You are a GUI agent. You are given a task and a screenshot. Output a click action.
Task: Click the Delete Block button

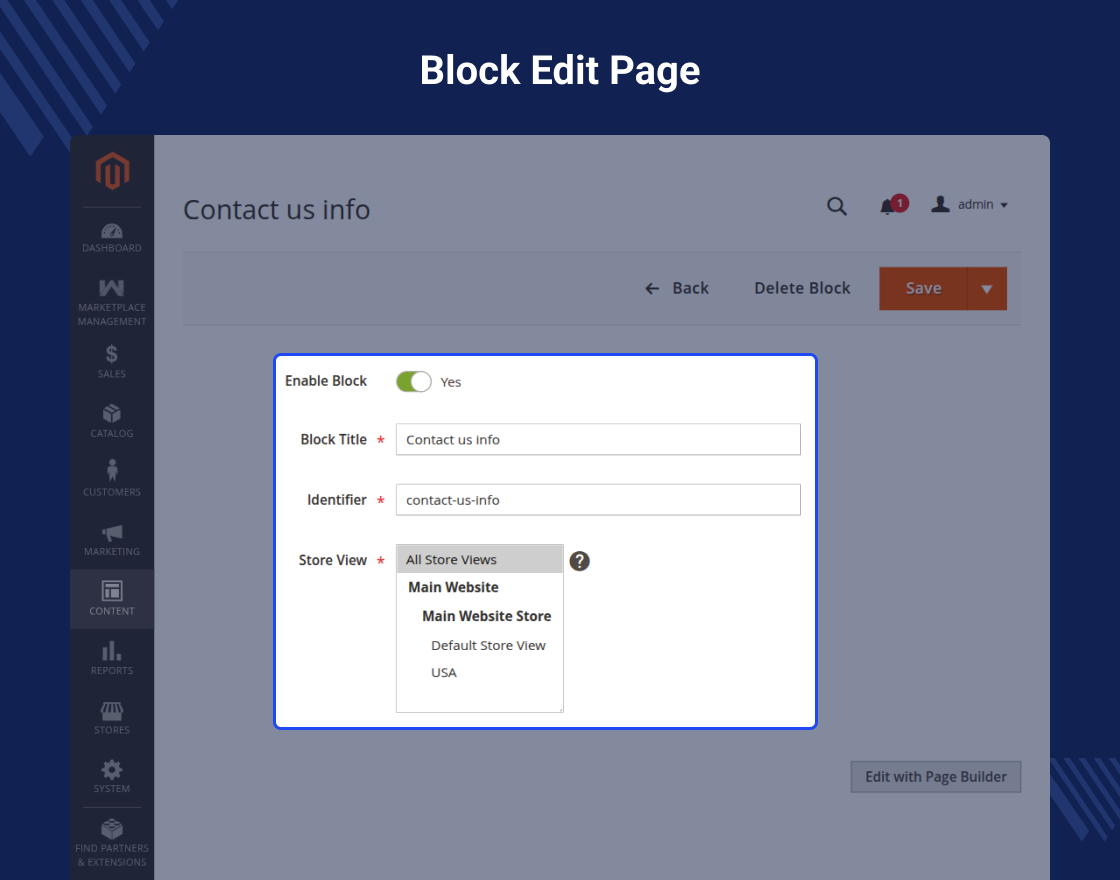[x=802, y=289]
